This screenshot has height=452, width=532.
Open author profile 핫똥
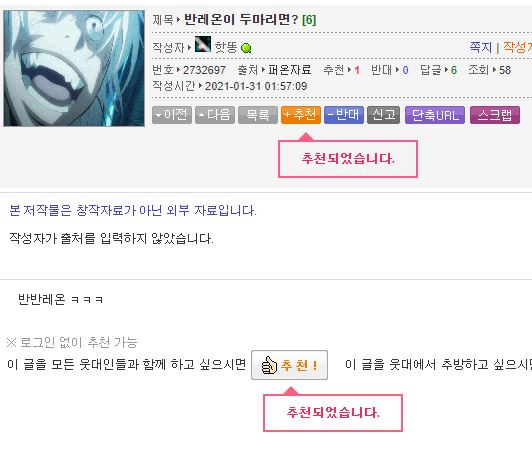[x=226, y=47]
